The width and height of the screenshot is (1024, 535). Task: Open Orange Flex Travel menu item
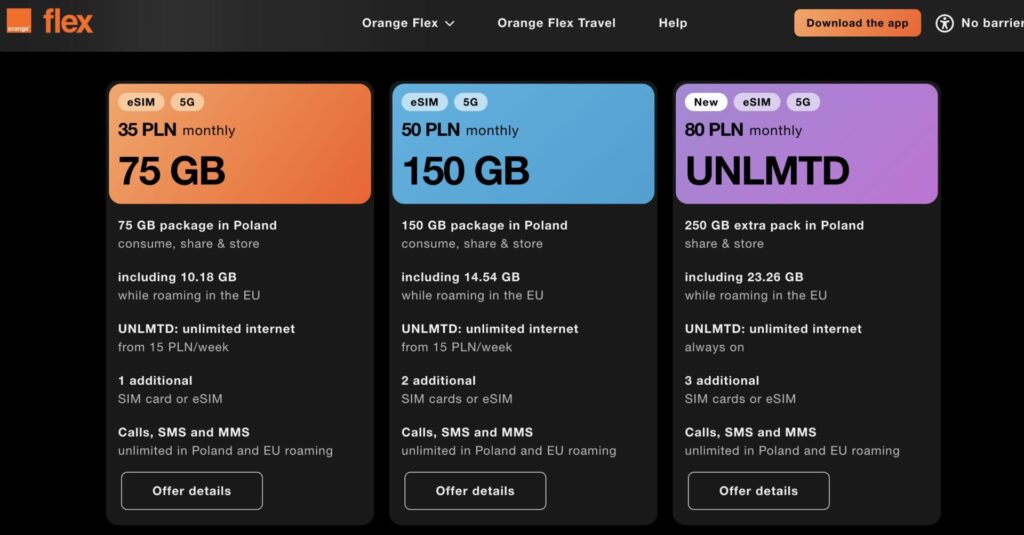coord(556,23)
